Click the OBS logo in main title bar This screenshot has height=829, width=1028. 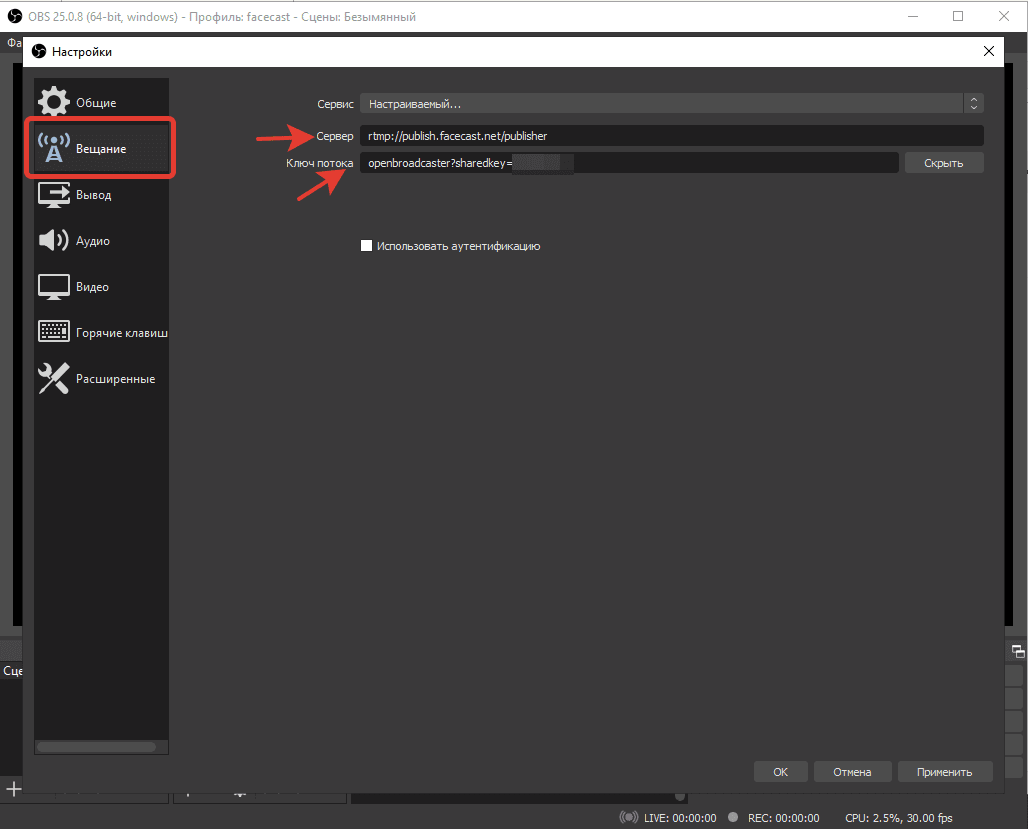click(x=14, y=16)
